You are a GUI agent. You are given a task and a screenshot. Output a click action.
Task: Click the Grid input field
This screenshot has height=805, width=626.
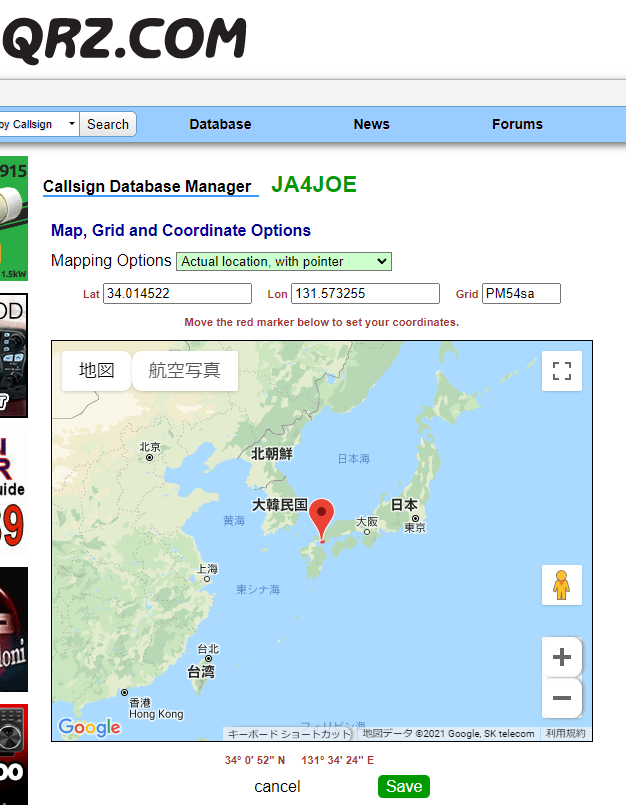[x=521, y=294]
